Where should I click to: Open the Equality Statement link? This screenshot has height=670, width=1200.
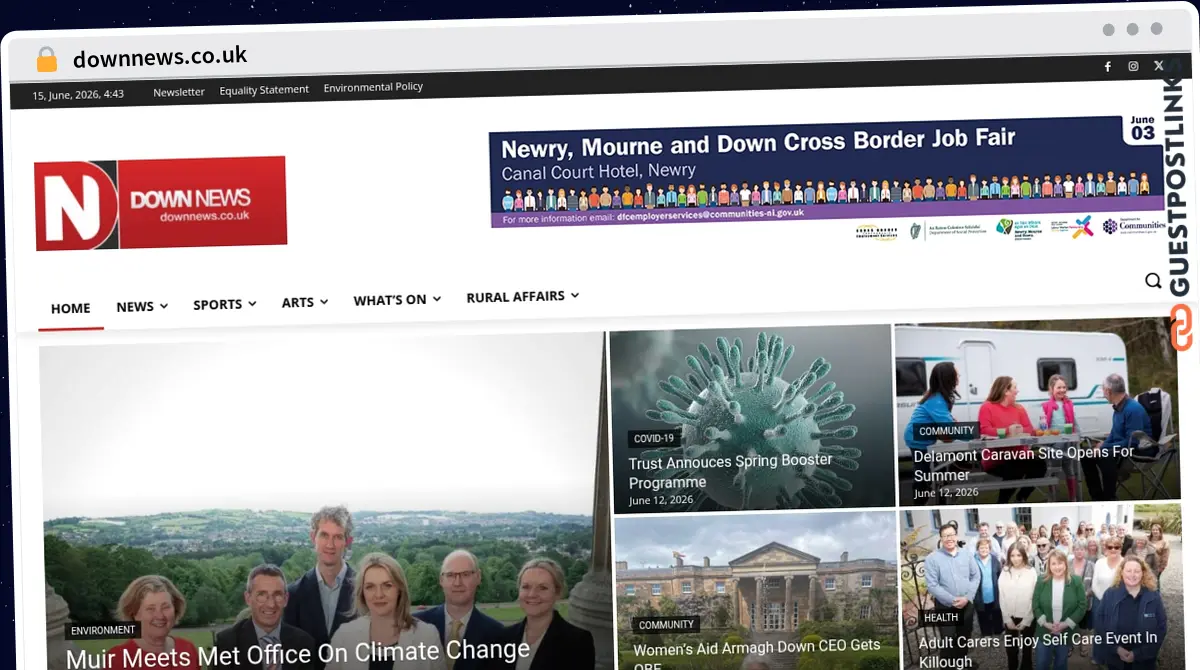264,90
